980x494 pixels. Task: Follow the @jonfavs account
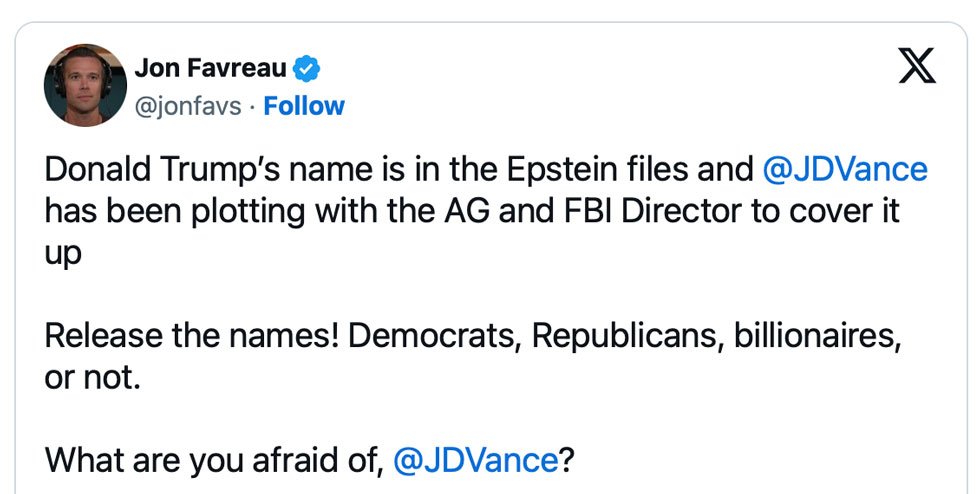coord(304,106)
